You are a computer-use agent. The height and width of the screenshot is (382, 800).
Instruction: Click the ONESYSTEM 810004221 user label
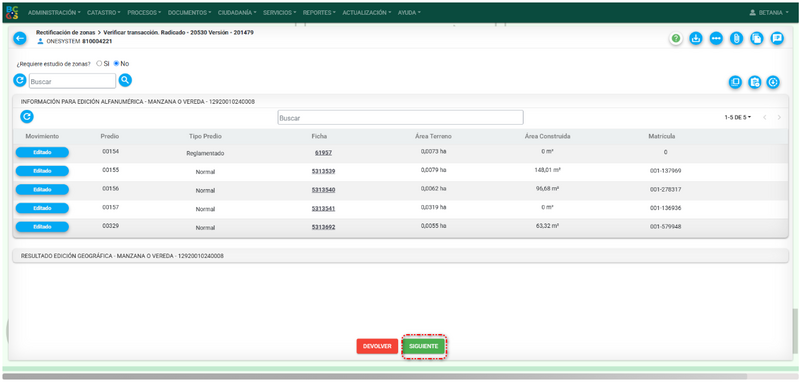point(75,41)
